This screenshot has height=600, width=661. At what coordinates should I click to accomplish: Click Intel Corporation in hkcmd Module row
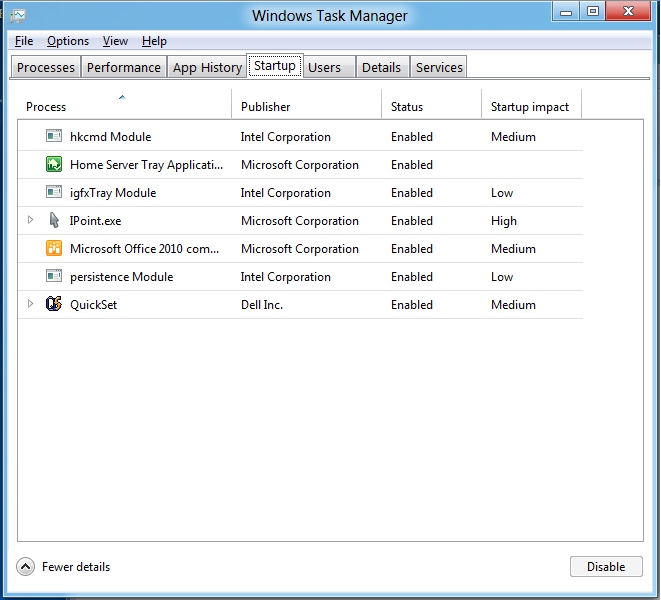pyautogui.click(x=285, y=137)
